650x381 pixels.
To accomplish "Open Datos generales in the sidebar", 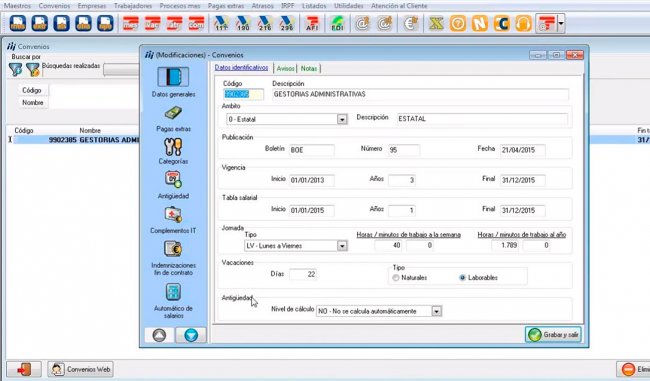I will pyautogui.click(x=173, y=82).
